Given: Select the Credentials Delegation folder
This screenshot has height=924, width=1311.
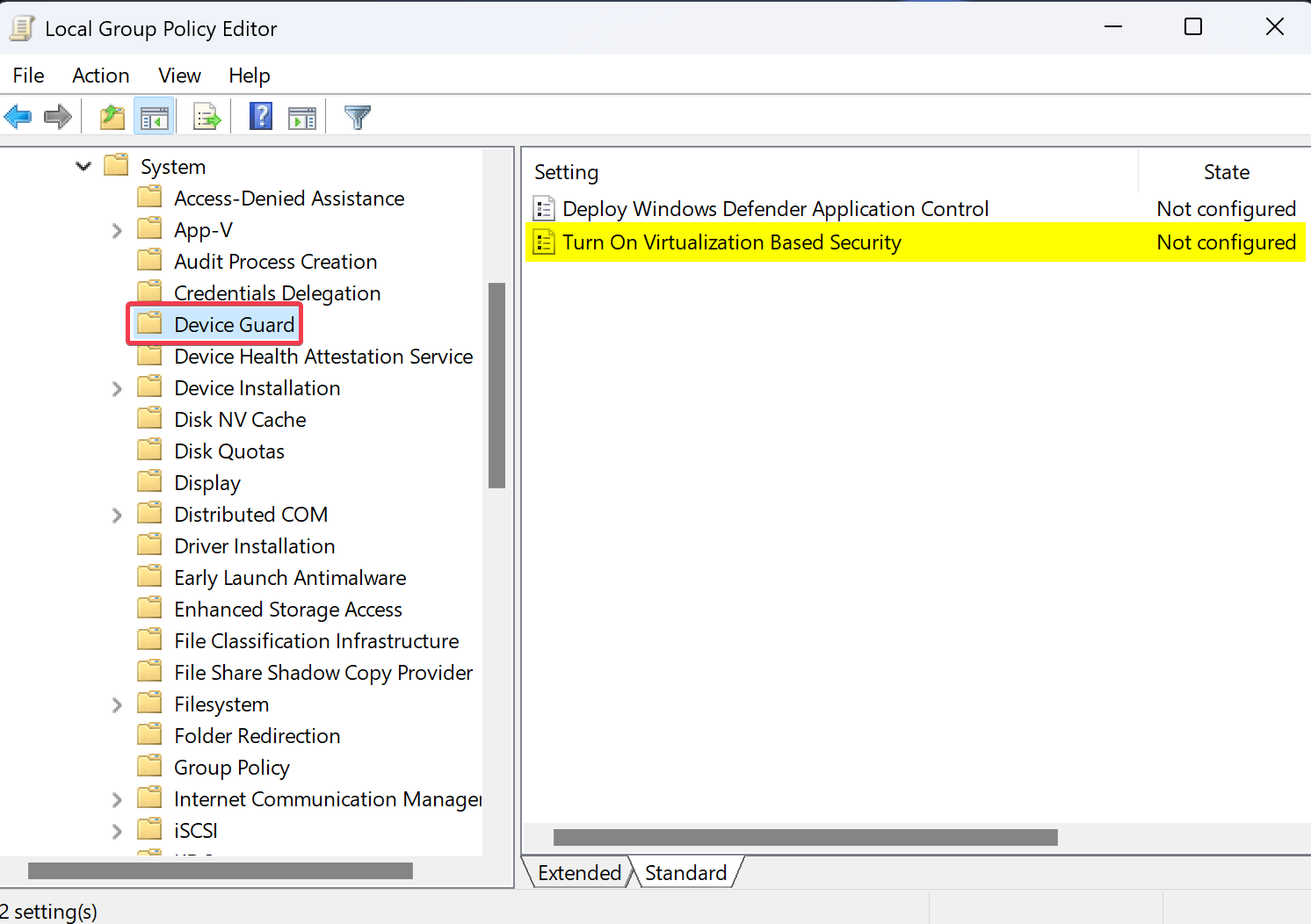Looking at the screenshot, I should click(277, 292).
